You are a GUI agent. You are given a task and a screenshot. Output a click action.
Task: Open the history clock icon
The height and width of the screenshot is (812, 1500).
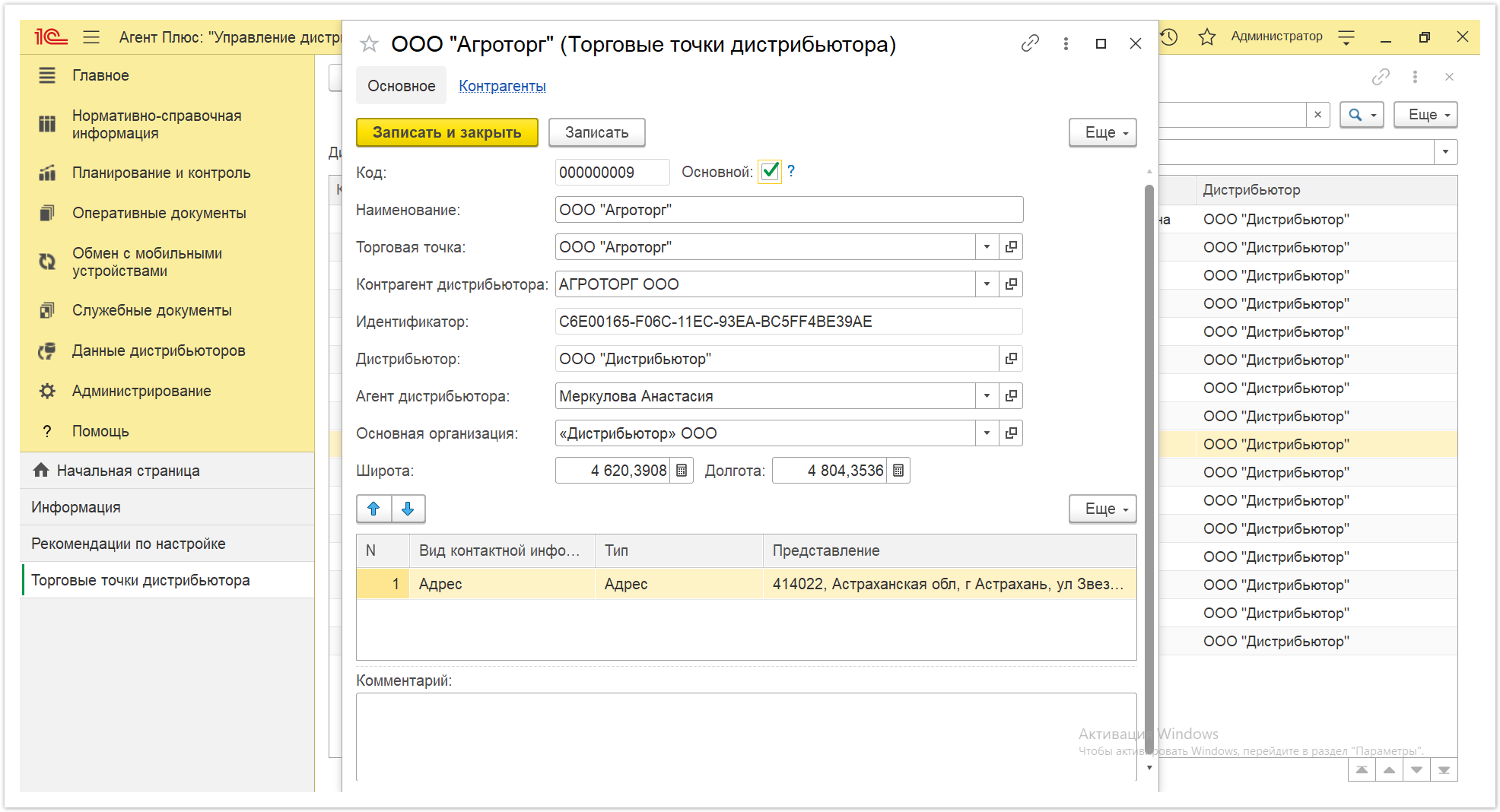tap(1169, 36)
